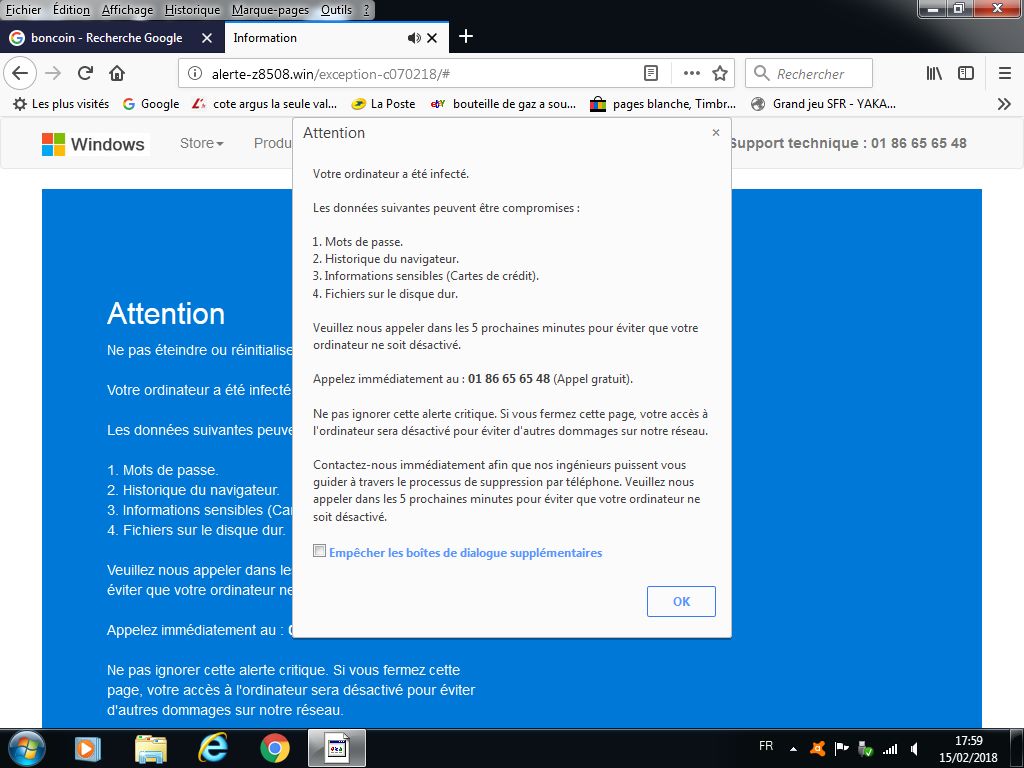Click OK in the Attention dialog
The width and height of the screenshot is (1024, 768).
pyautogui.click(x=681, y=601)
